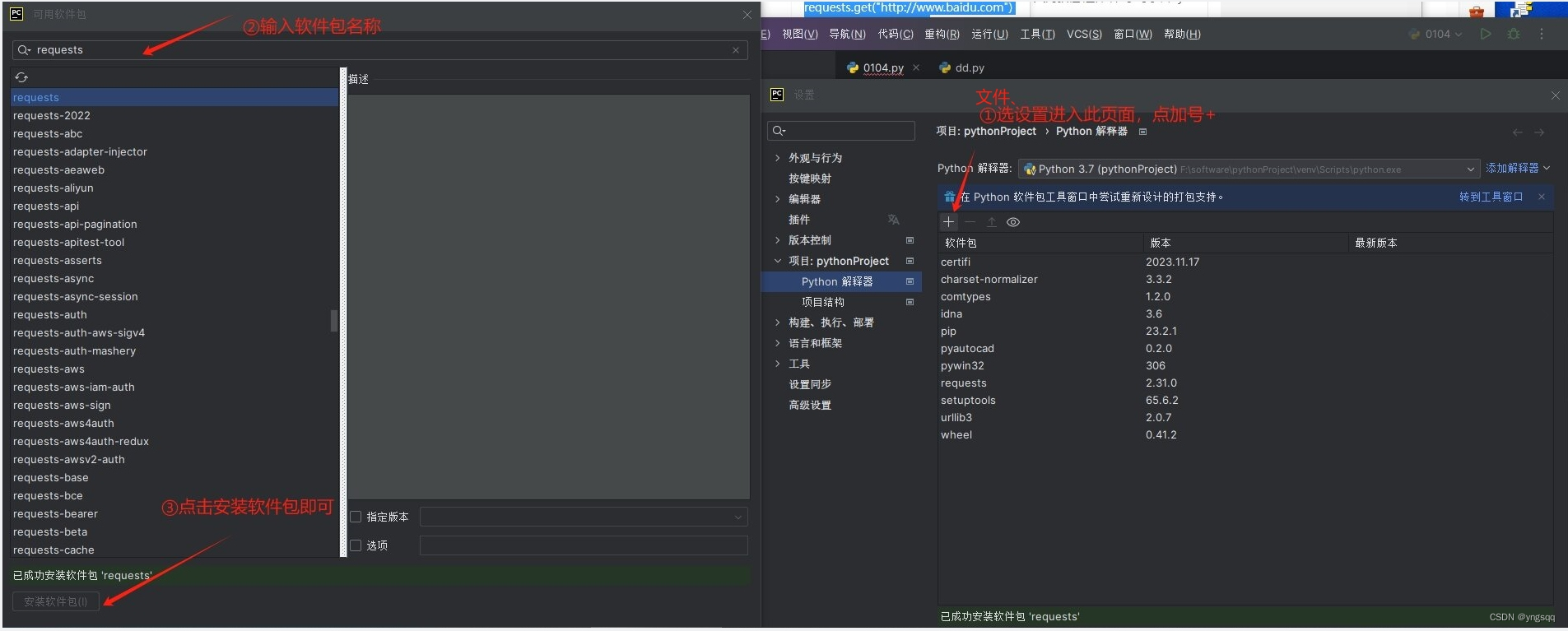Click the debug bug icon in toolbar

(x=1514, y=34)
